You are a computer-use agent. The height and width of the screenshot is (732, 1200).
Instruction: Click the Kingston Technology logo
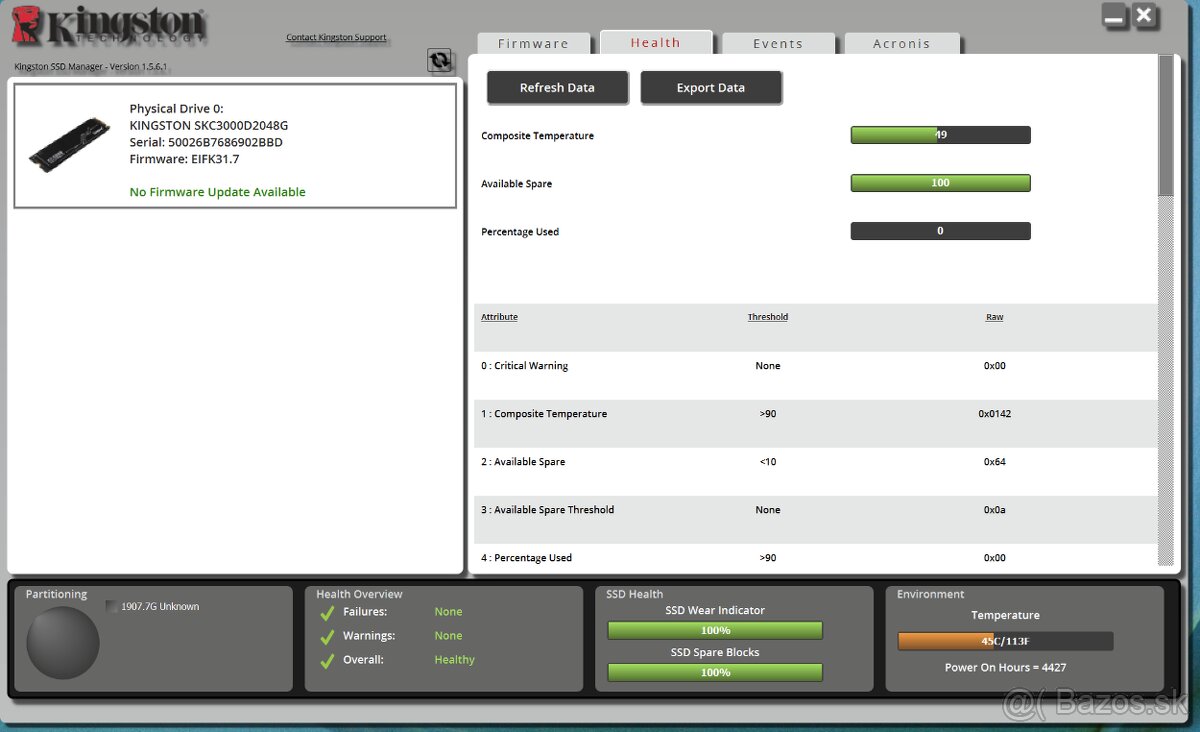(x=108, y=26)
